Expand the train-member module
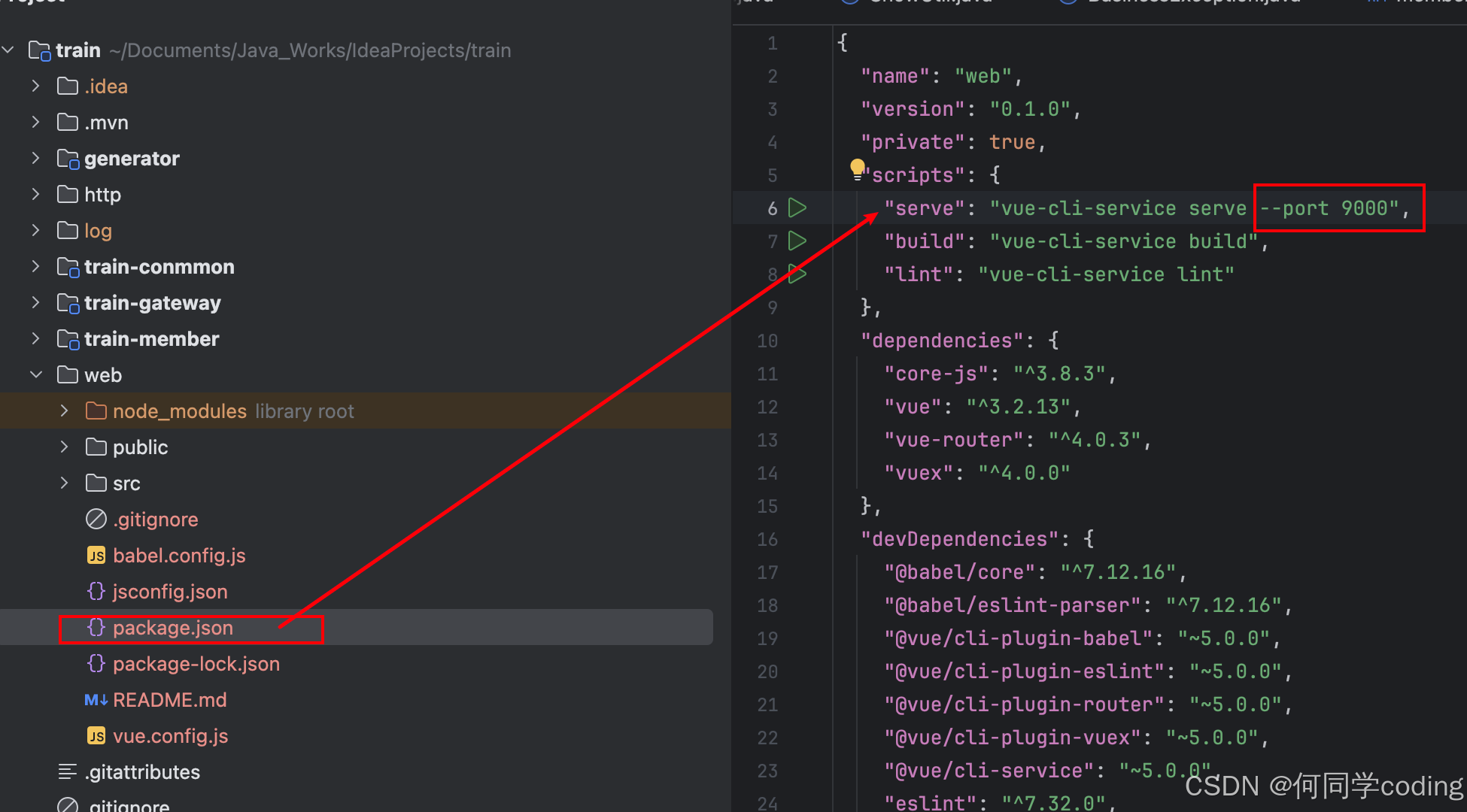The width and height of the screenshot is (1467, 812). coord(35,339)
